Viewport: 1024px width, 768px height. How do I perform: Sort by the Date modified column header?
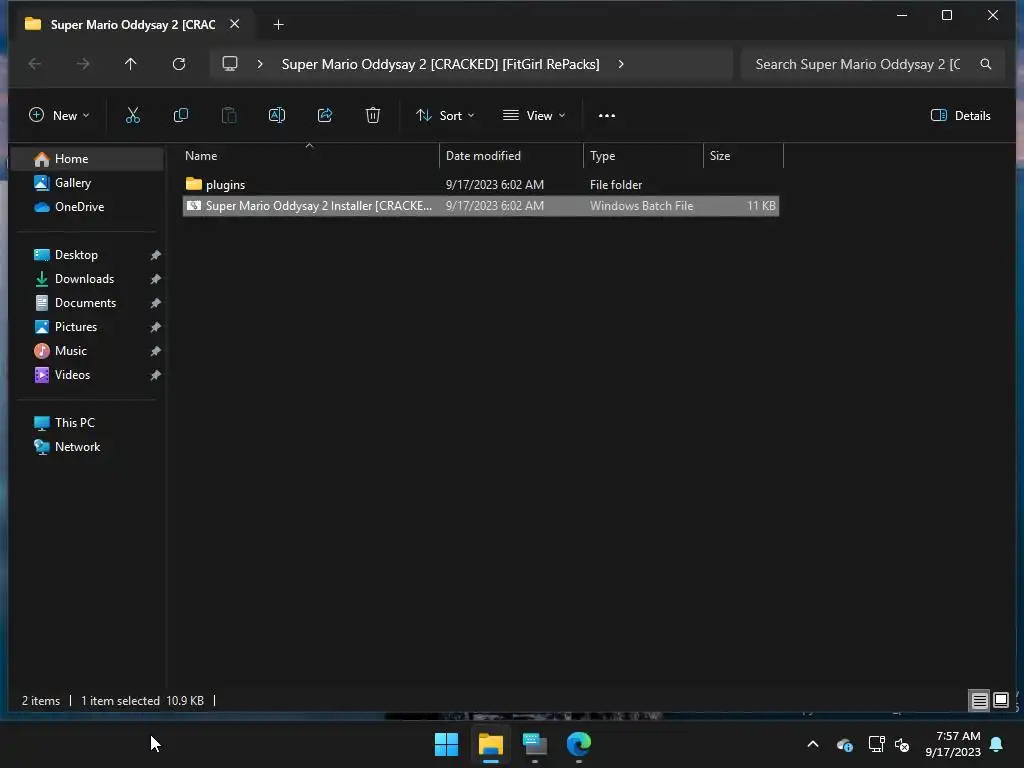coord(511,156)
